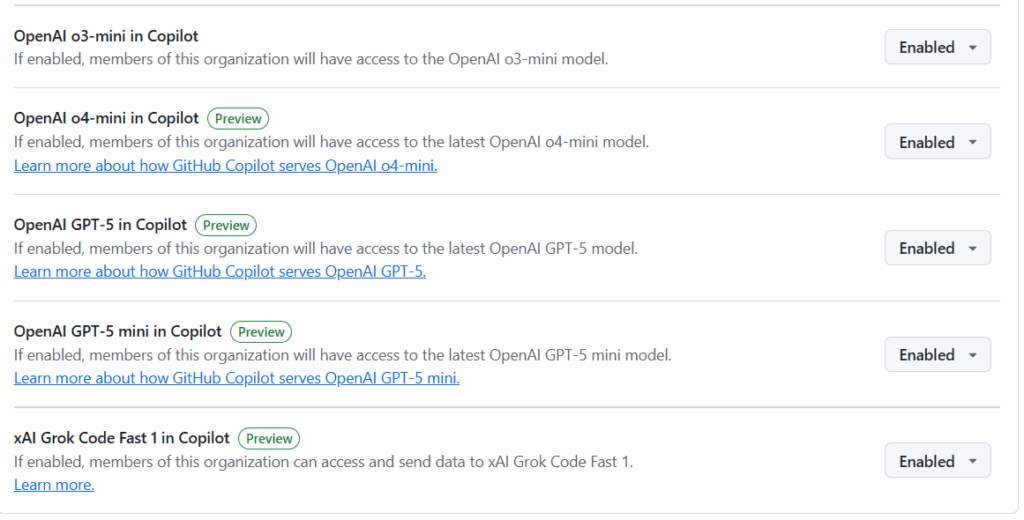Click the OpenAI o3-mini in Copilot heading
This screenshot has height=520, width=1024.
(x=106, y=36)
